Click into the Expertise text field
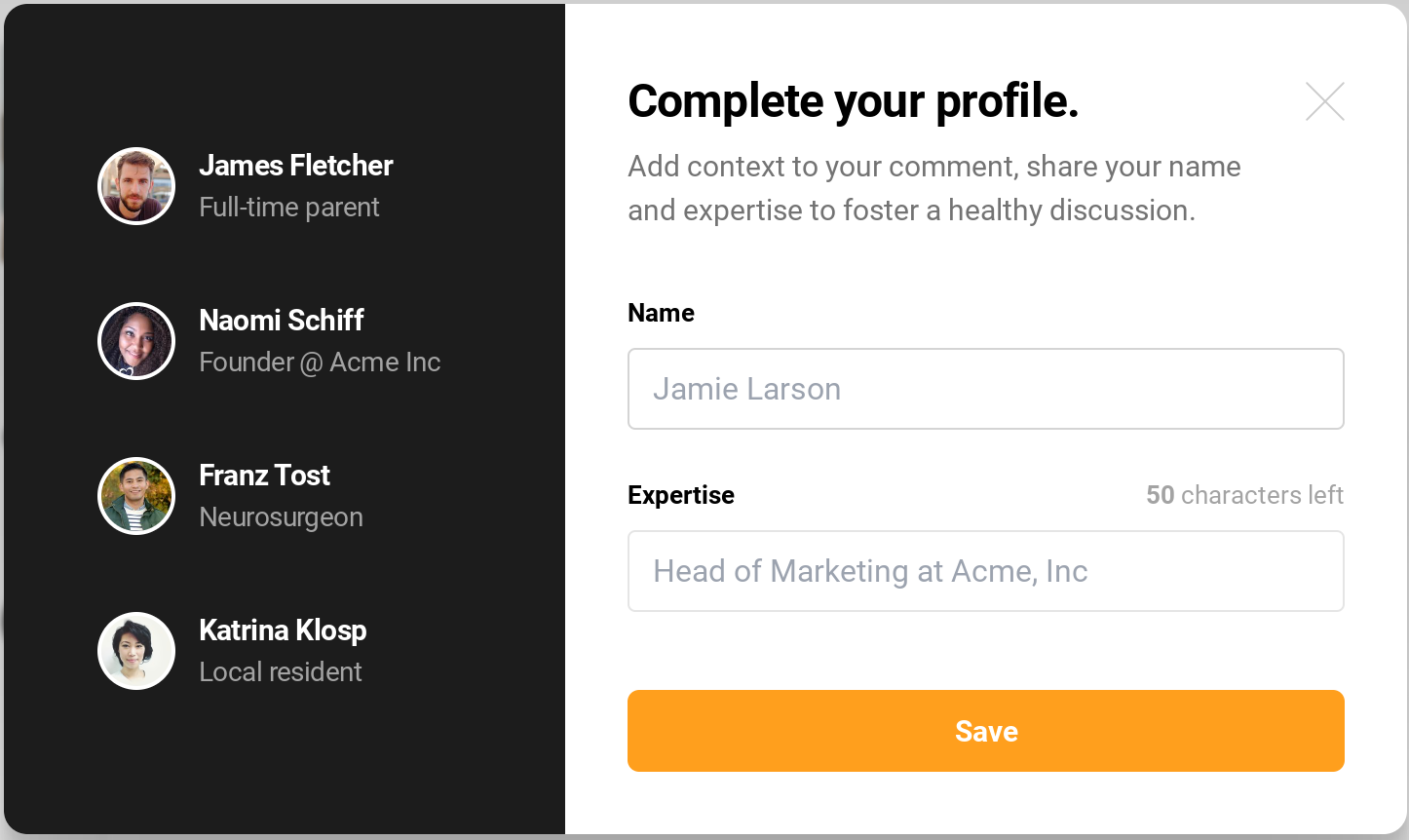1409x840 pixels. click(985, 571)
